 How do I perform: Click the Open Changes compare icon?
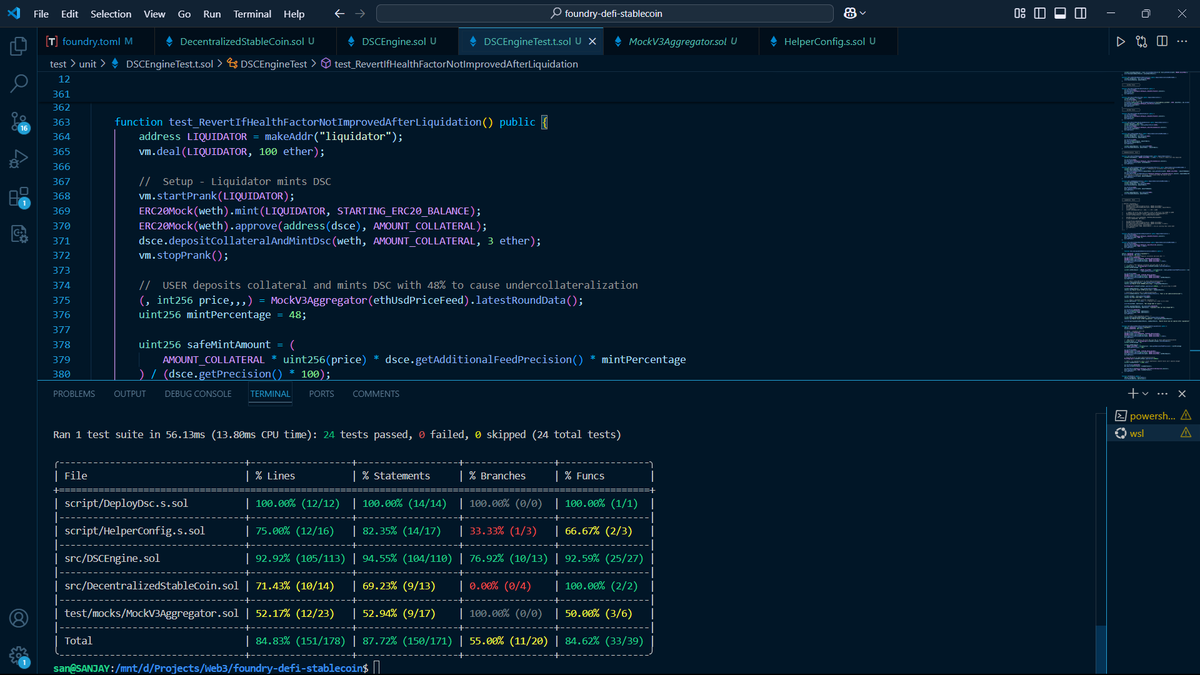click(x=1142, y=41)
